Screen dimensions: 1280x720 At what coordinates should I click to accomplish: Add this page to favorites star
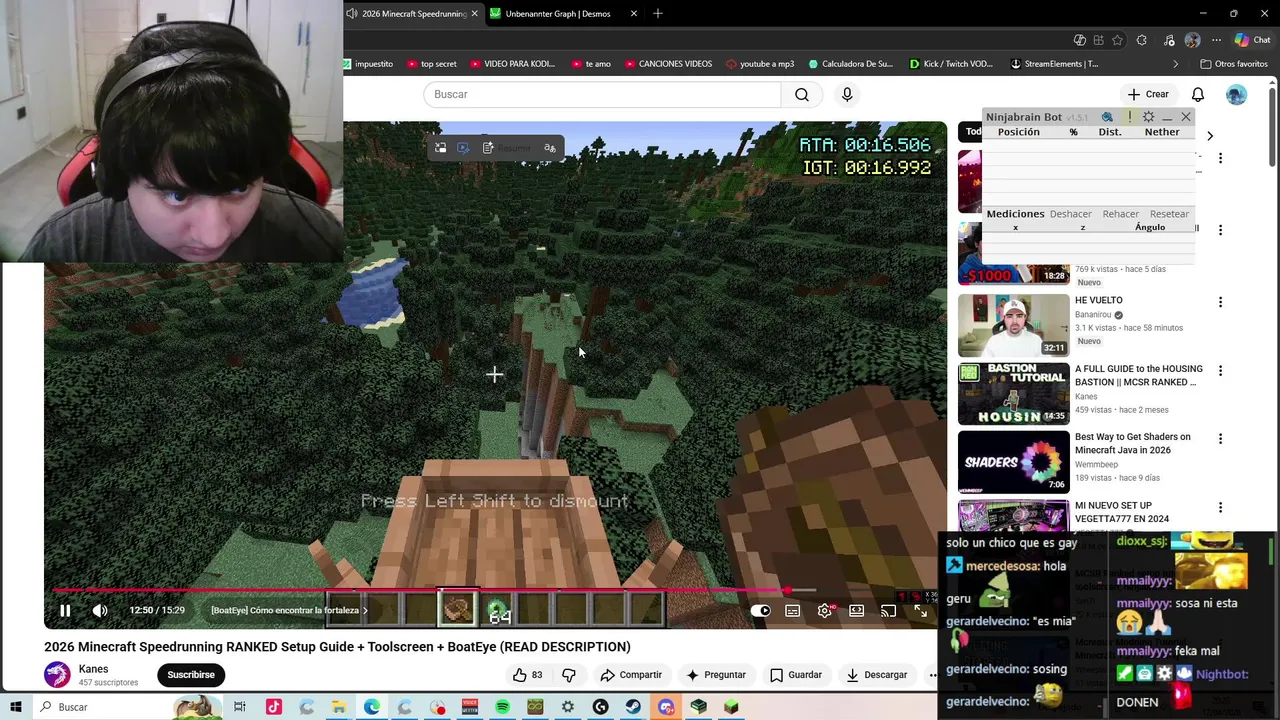[x=1117, y=40]
